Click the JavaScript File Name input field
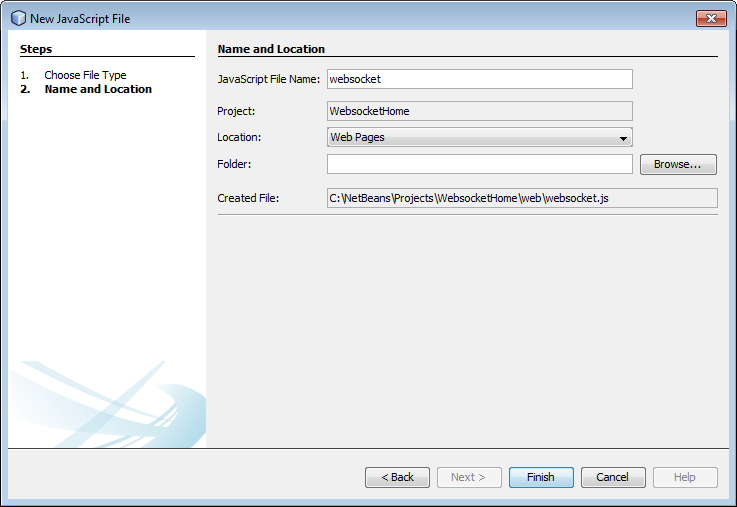The width and height of the screenshot is (737, 507). pos(479,79)
